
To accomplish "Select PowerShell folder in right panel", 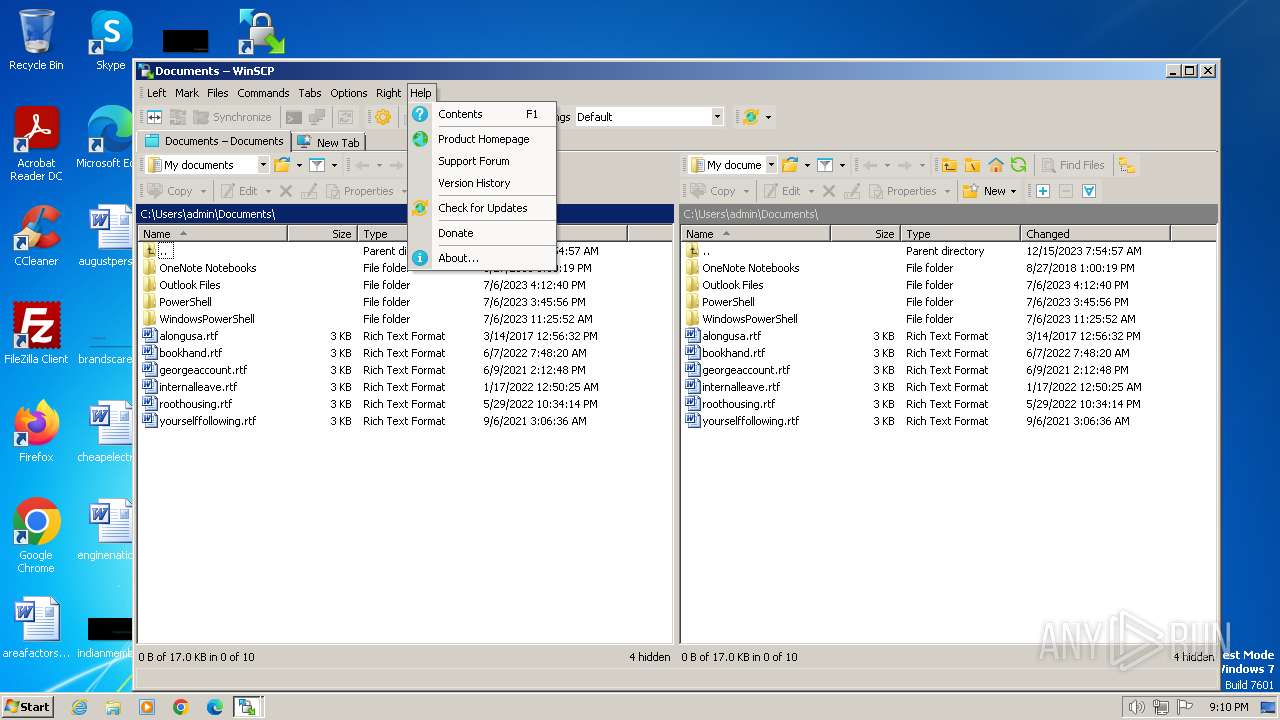I will coord(728,302).
